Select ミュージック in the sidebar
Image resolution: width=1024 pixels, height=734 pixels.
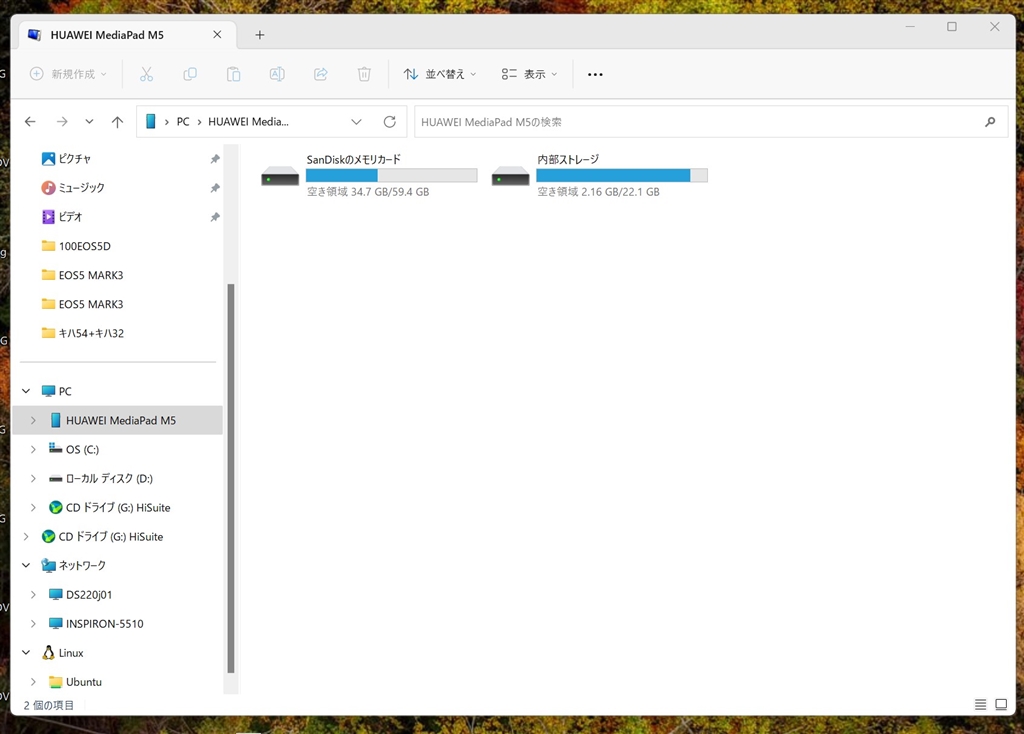(x=81, y=188)
